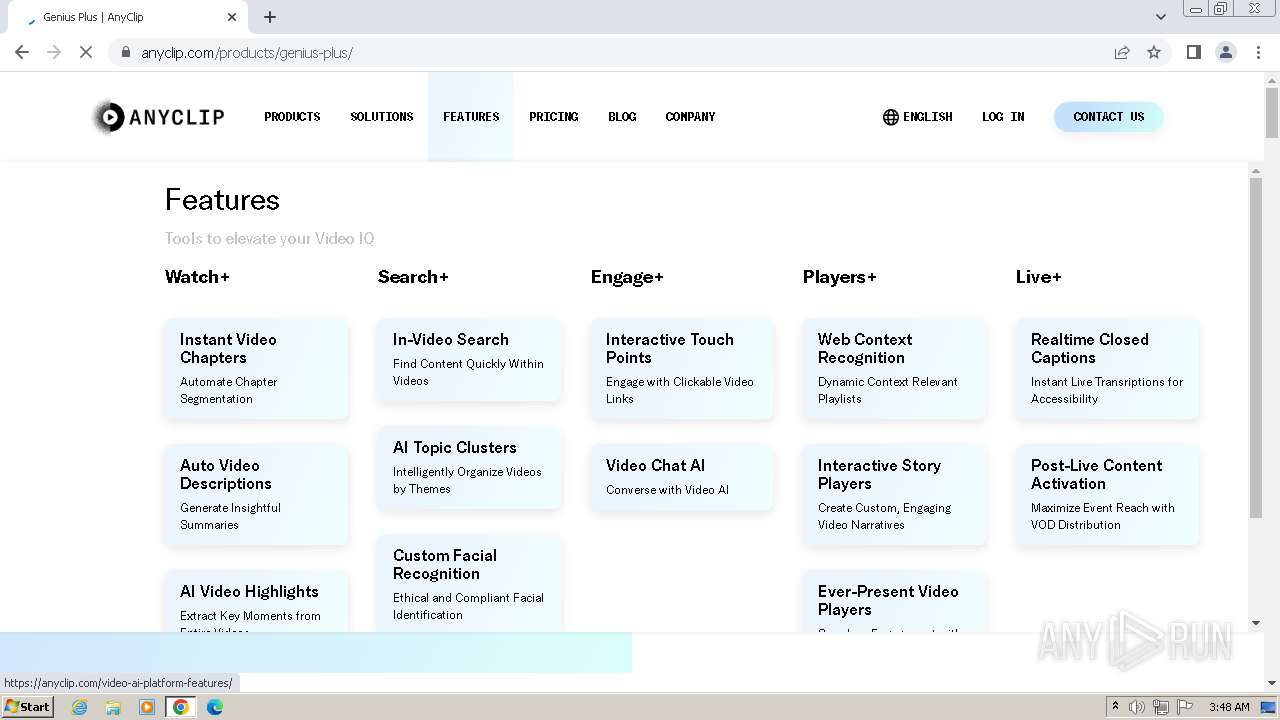
Task: Open Video Chat AI card
Action: pos(682,477)
